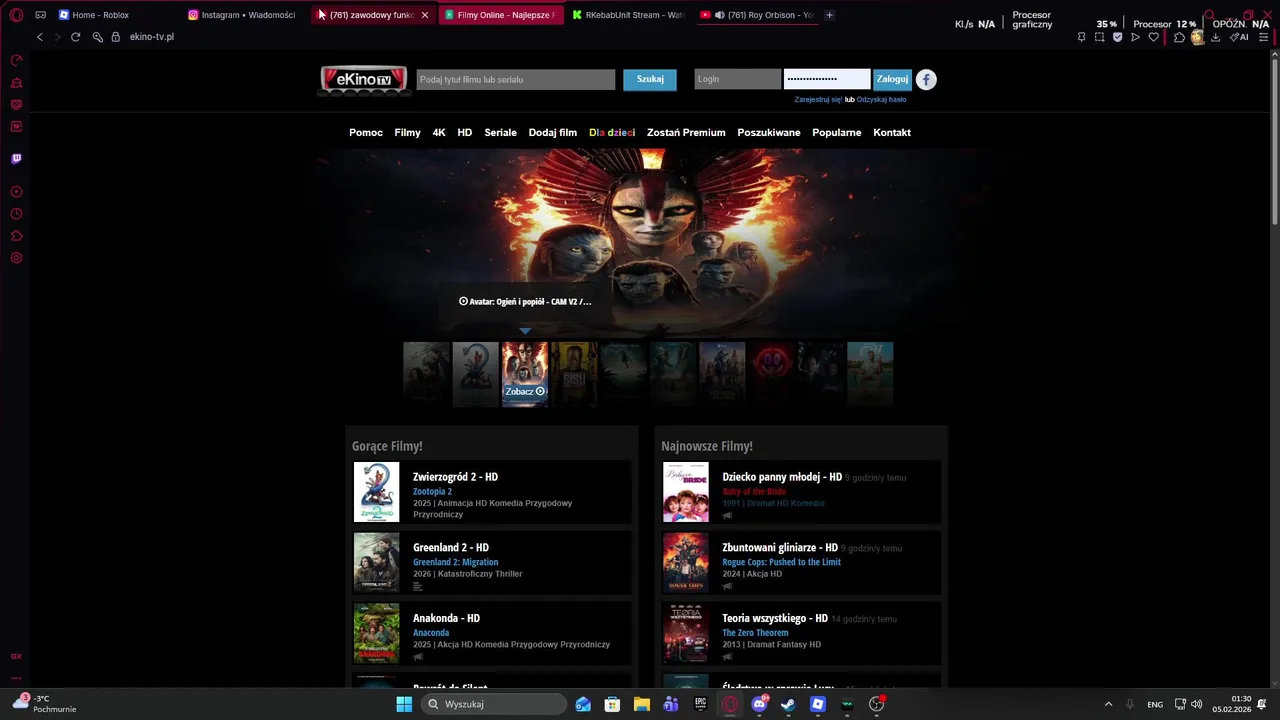Open Teoria wszystkiego - HD link

(x=775, y=619)
